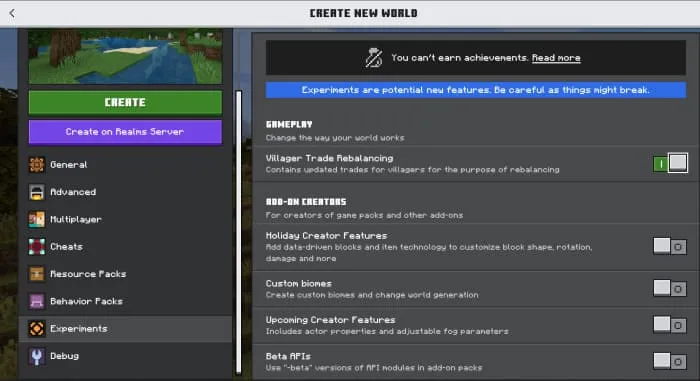
Task: Click Create on Realms Server button
Action: click(125, 132)
